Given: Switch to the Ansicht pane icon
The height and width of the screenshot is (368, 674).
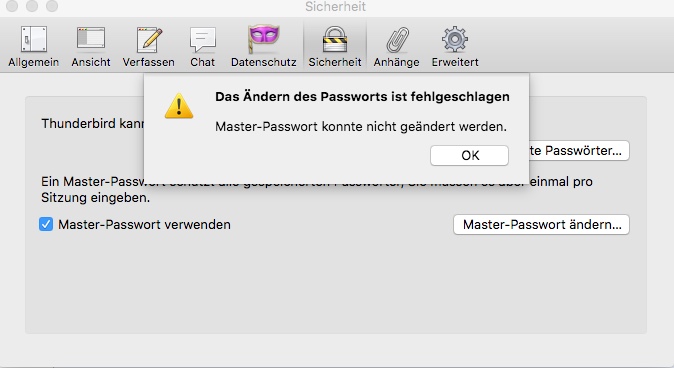Looking at the screenshot, I should point(91,38).
